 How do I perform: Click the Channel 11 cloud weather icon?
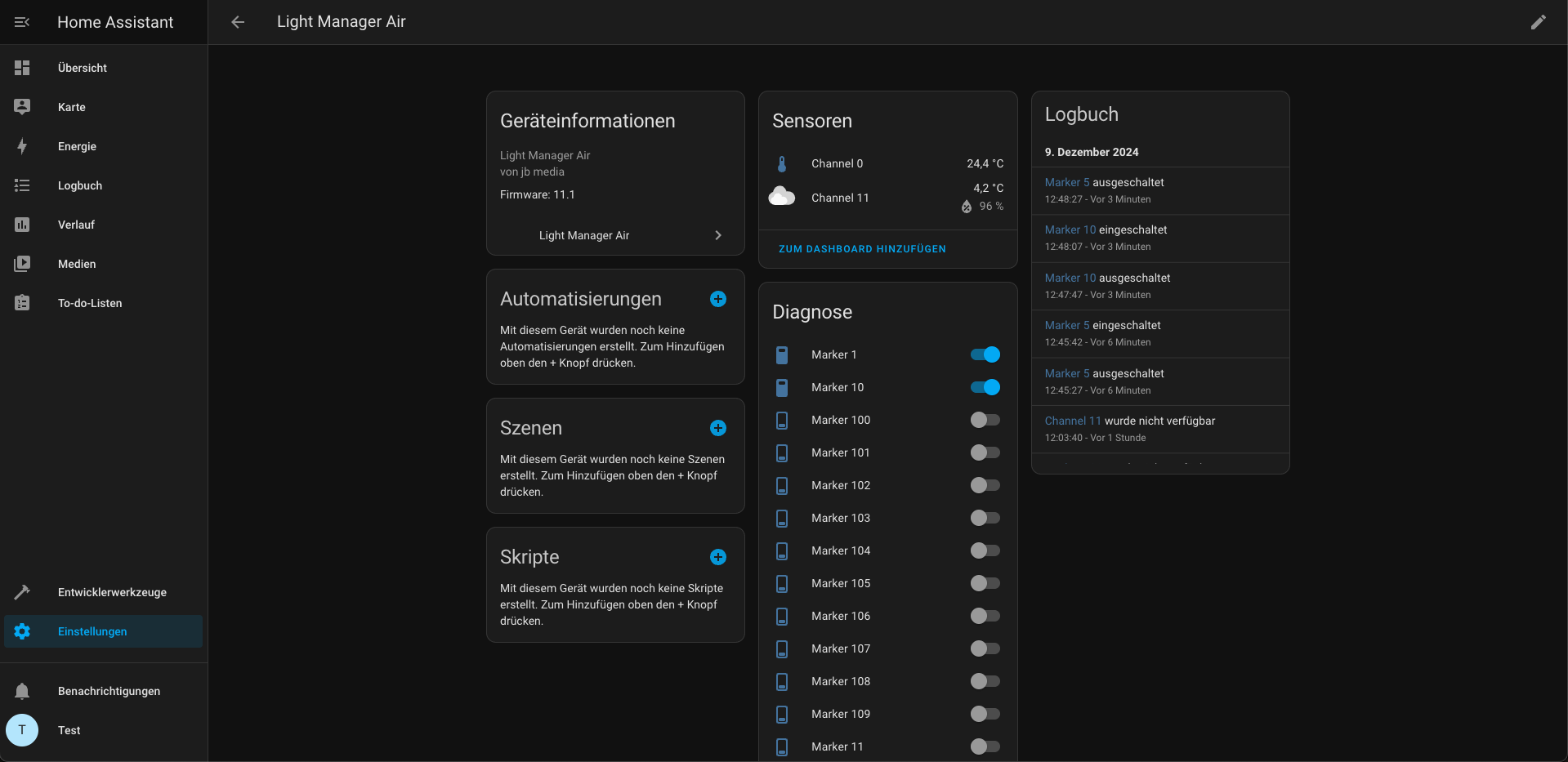782,197
